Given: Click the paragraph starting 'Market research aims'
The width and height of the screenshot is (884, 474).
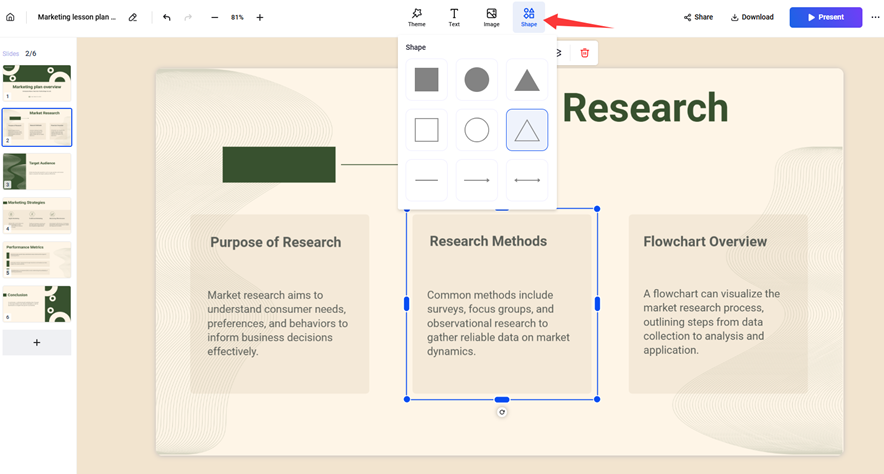Looking at the screenshot, I should 277,323.
